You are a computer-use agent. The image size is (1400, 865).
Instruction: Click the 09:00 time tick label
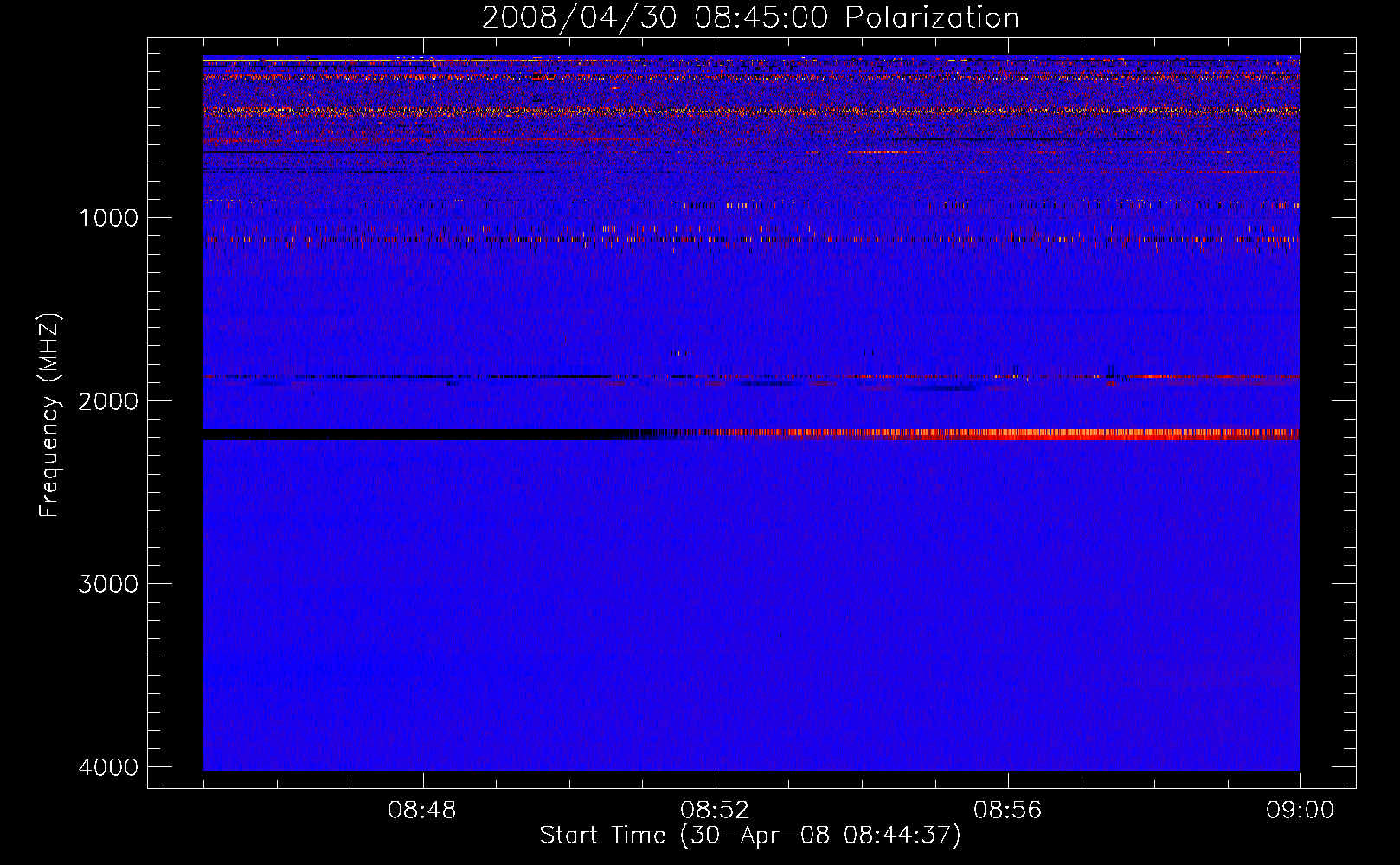click(x=1300, y=811)
